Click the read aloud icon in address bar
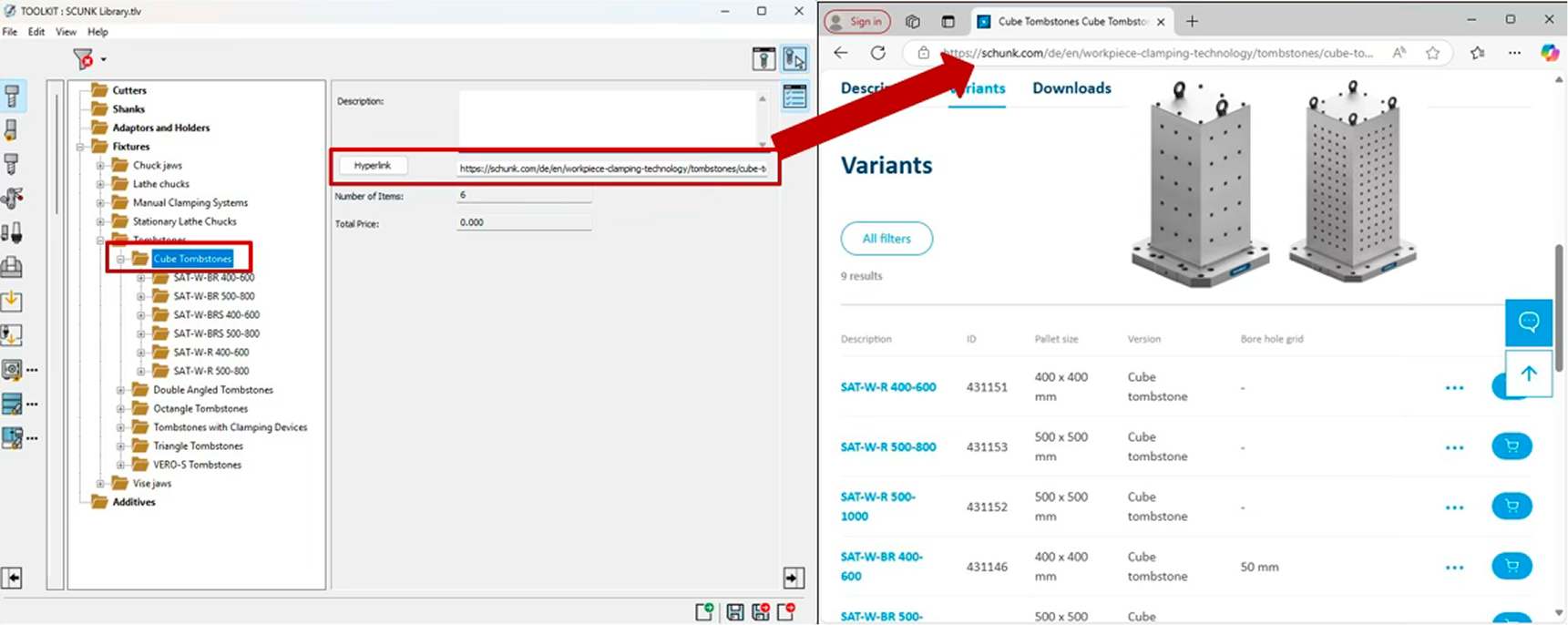This screenshot has width=1568, height=625. click(x=1399, y=53)
